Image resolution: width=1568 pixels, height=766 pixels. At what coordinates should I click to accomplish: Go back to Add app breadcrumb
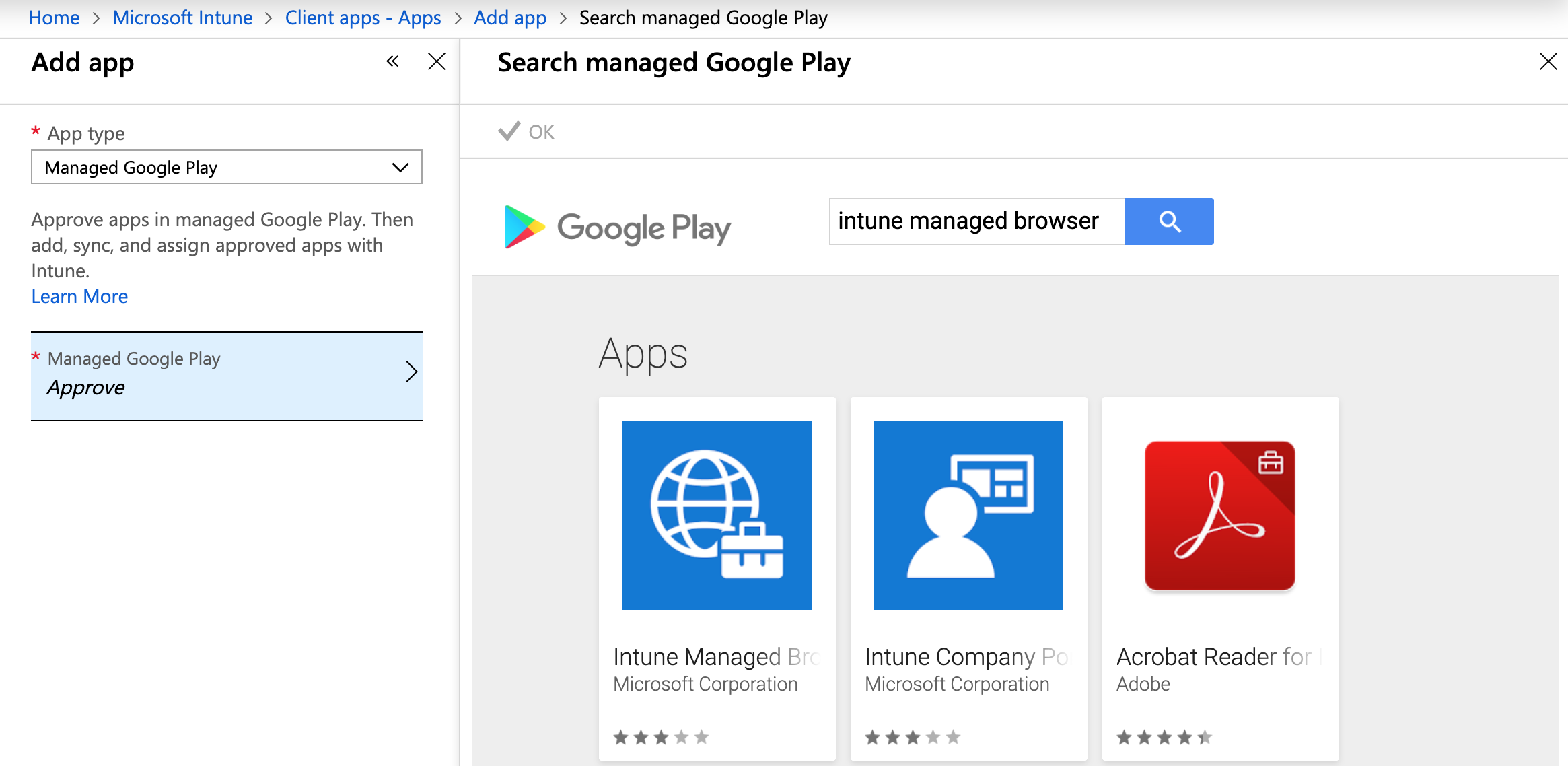coord(510,18)
